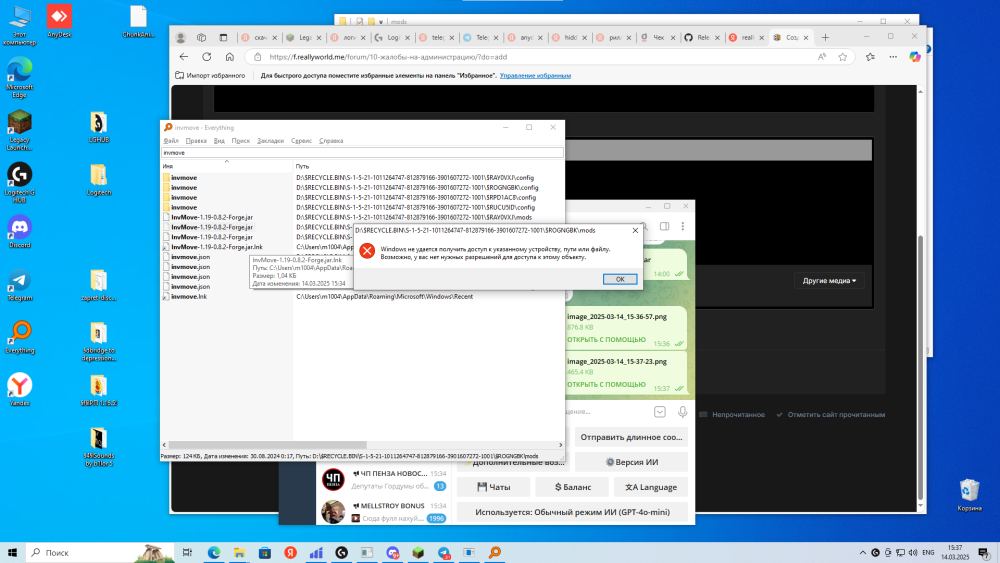This screenshot has height=563, width=1000.
Task: Open the Управление избранным link
Action: (535, 75)
